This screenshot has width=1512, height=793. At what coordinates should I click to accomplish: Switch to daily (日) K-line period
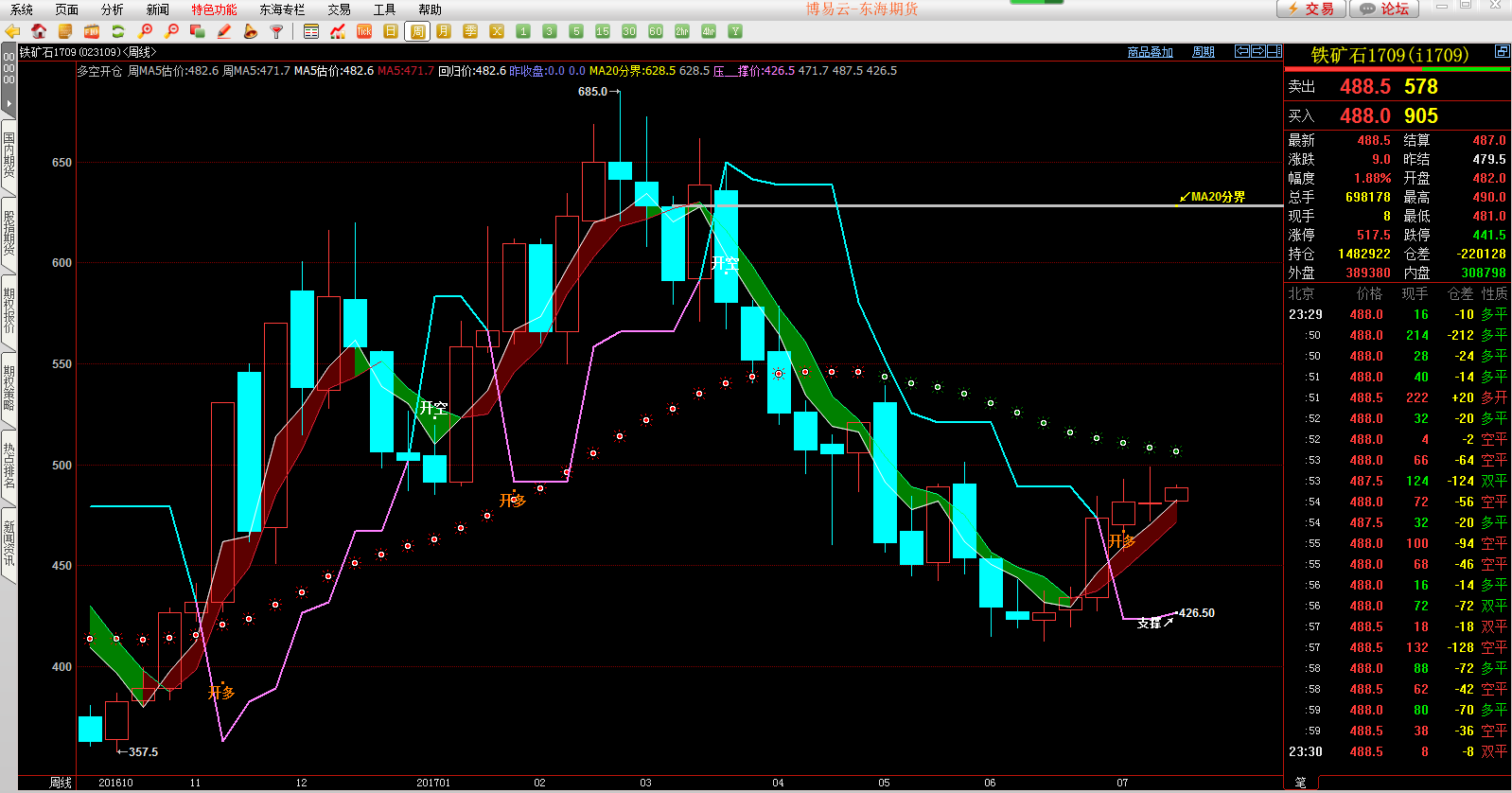click(x=391, y=31)
